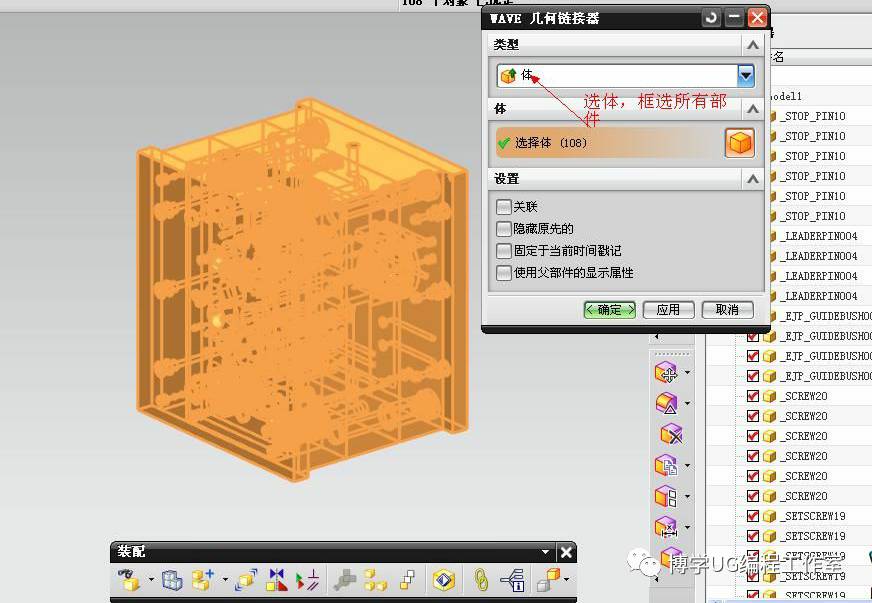Viewport: 872px width, 603px height.
Task: Click the chain link icon in assembly toolbar
Action: (480, 580)
